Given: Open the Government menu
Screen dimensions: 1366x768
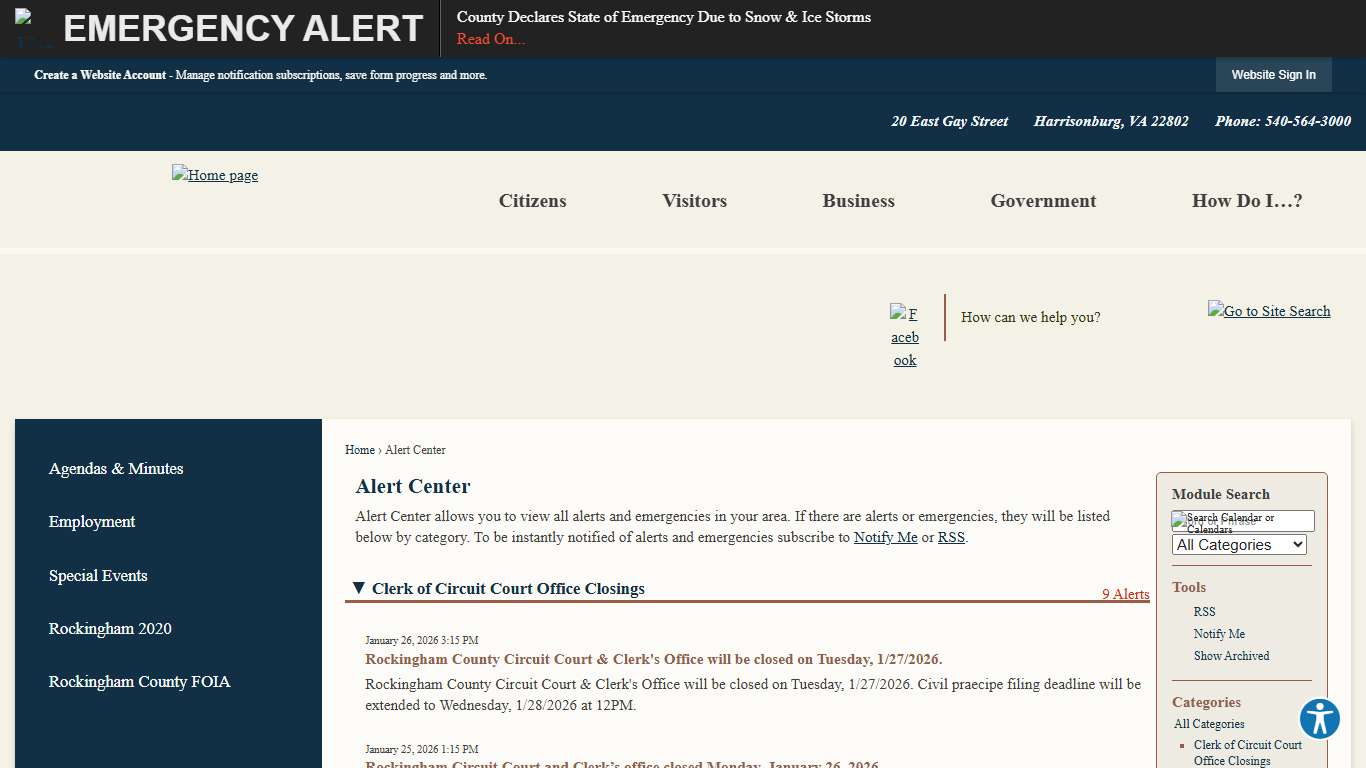Looking at the screenshot, I should tap(1043, 201).
